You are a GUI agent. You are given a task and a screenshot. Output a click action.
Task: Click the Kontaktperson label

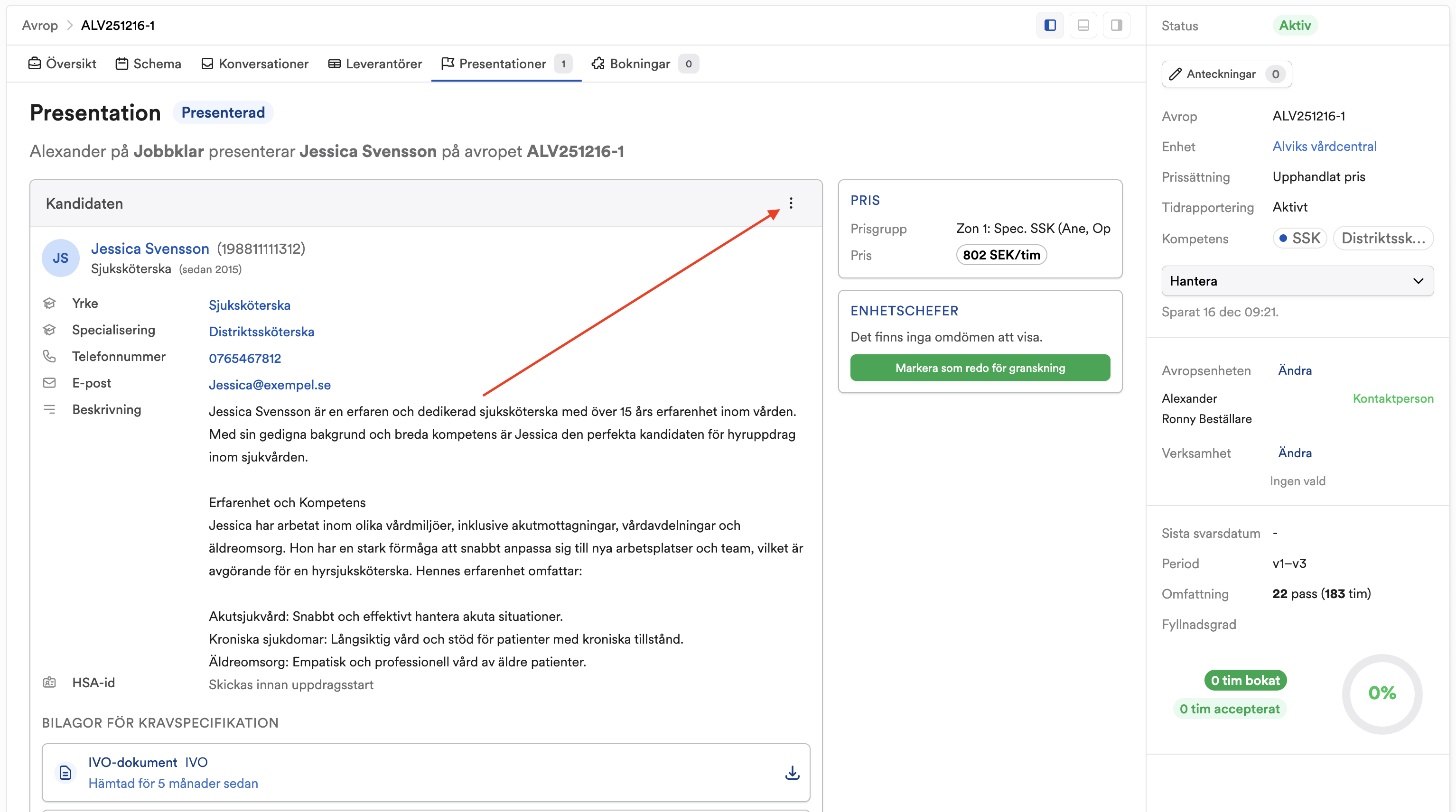pyautogui.click(x=1393, y=398)
